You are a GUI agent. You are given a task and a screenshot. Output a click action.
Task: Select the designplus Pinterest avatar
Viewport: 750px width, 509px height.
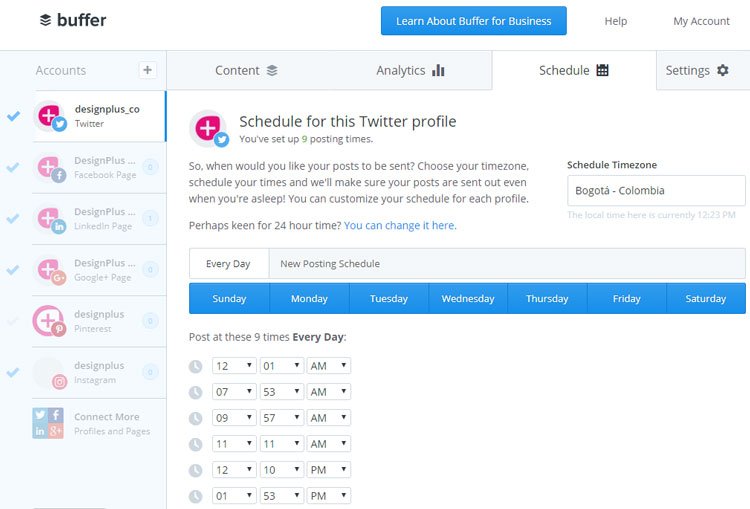49,321
